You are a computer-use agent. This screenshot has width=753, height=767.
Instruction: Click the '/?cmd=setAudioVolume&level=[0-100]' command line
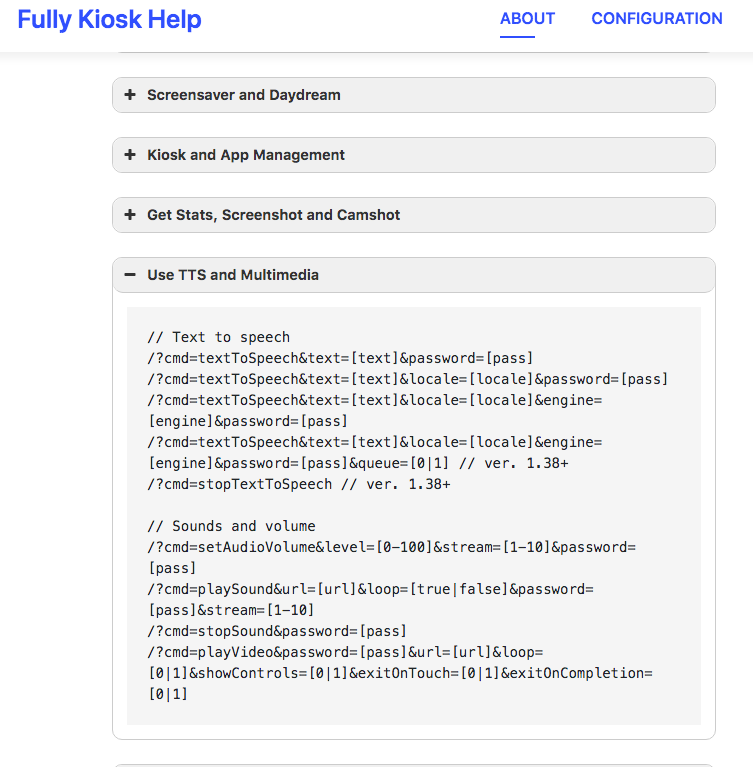click(391, 547)
